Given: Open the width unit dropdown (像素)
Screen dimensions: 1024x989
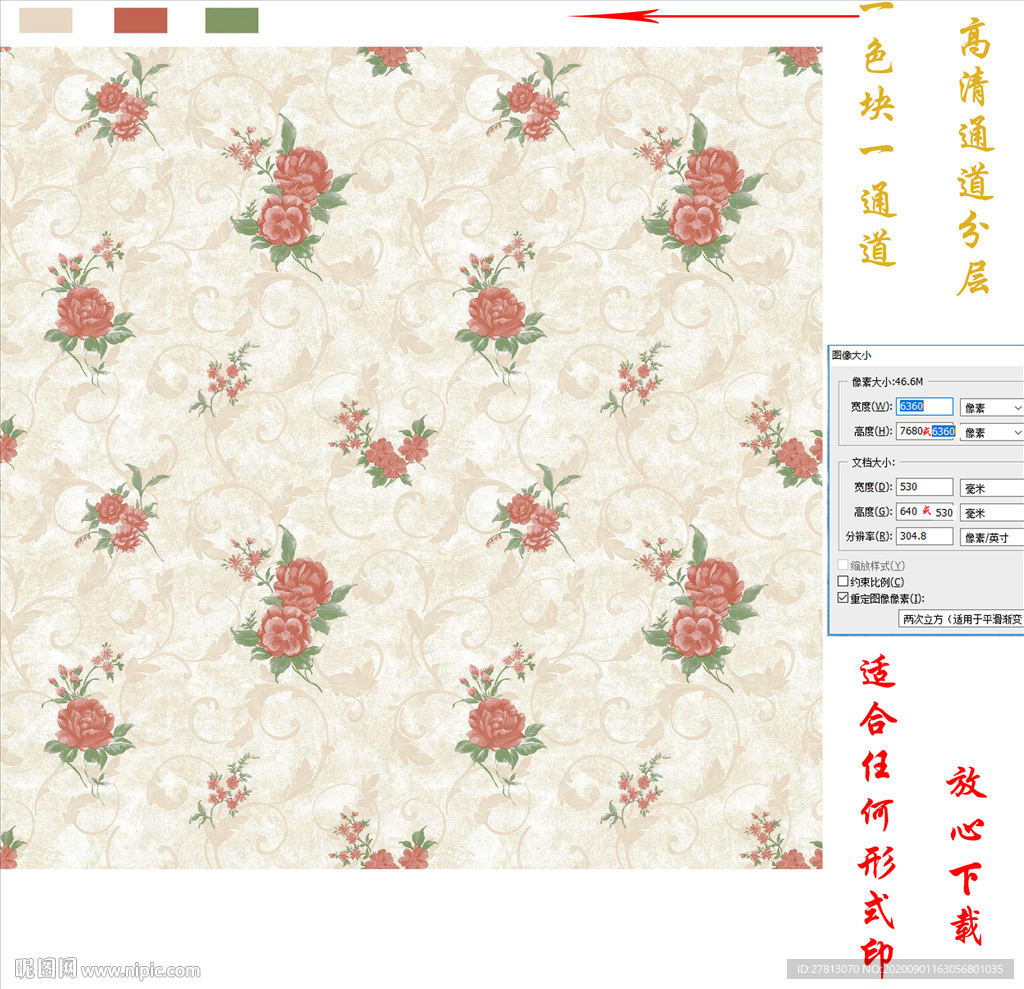Looking at the screenshot, I should [991, 408].
